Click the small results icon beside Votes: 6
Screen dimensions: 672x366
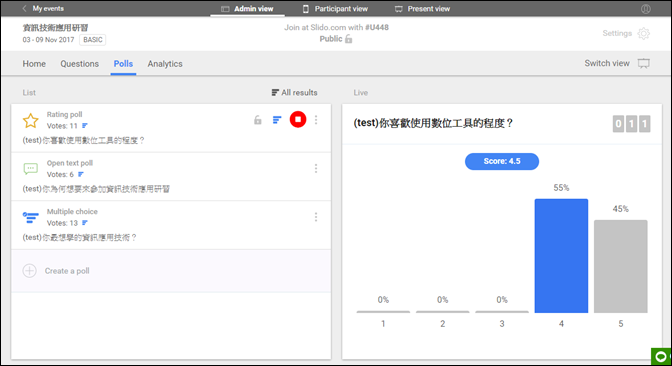point(81,174)
